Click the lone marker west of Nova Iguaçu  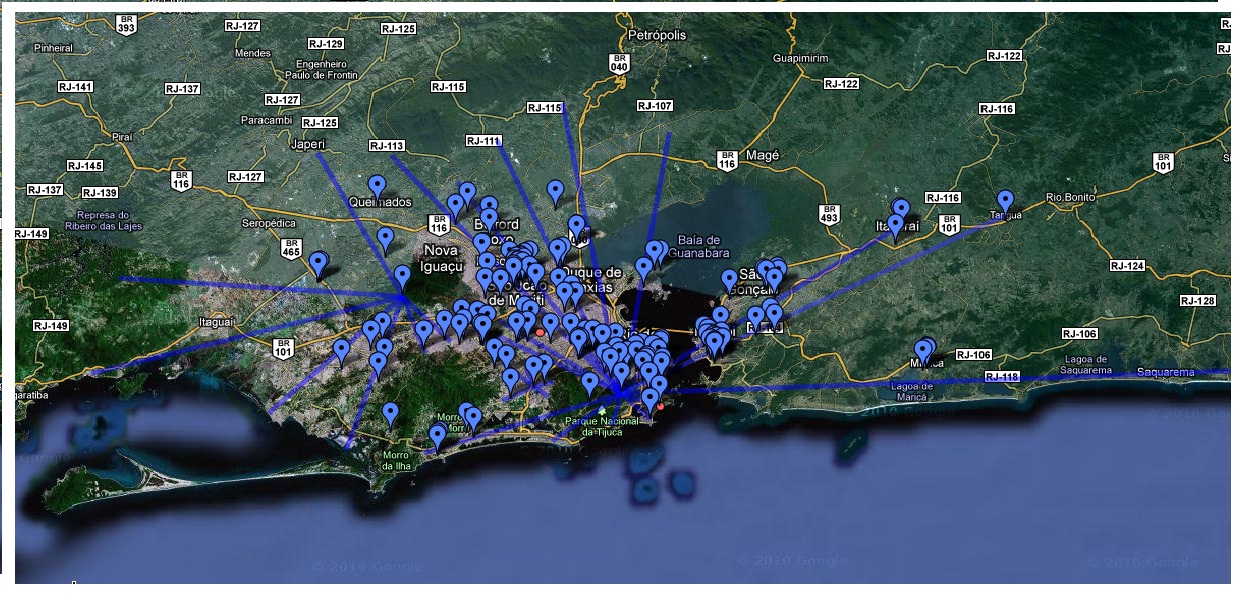click(318, 260)
